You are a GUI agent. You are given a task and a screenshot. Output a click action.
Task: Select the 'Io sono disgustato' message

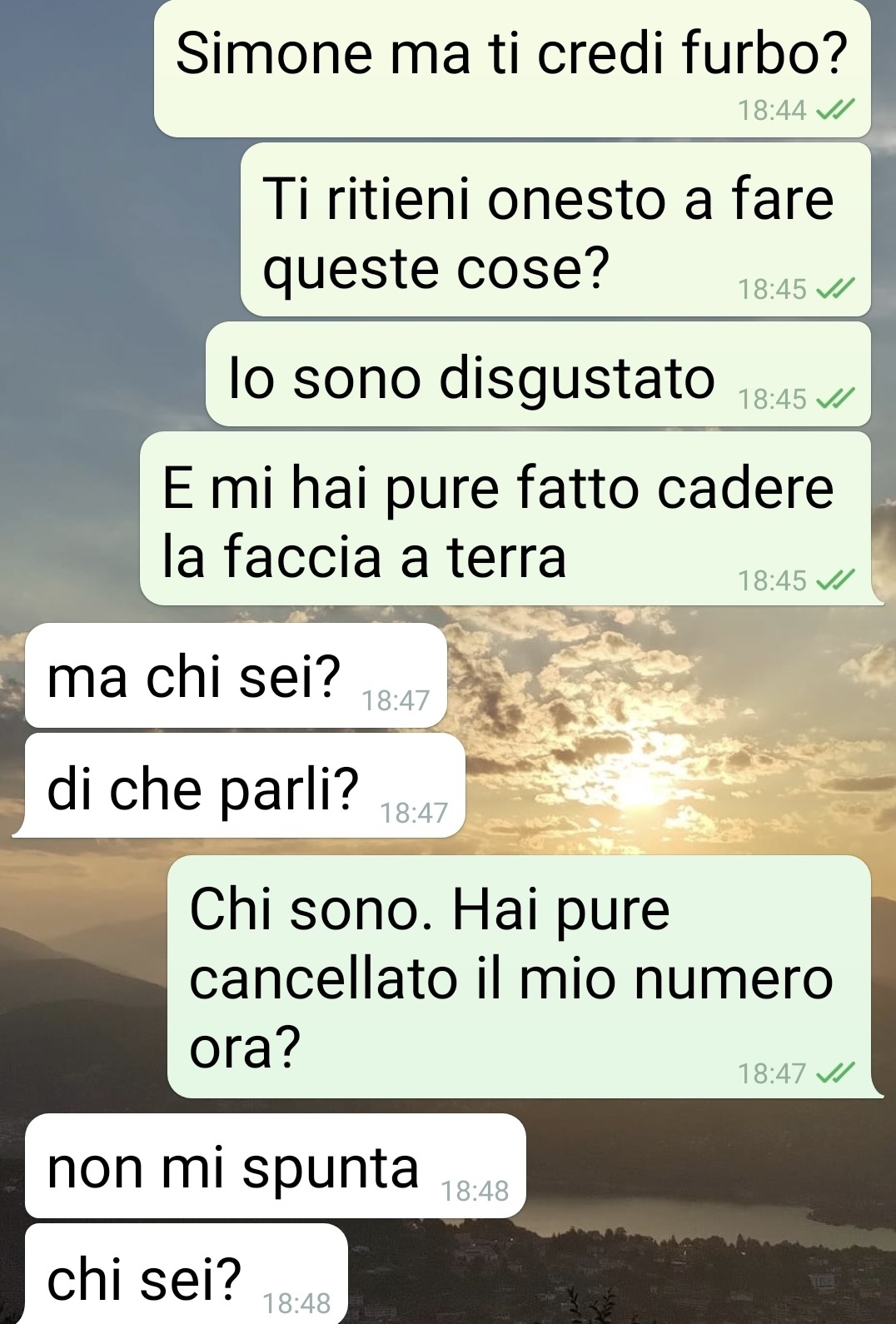(538, 375)
